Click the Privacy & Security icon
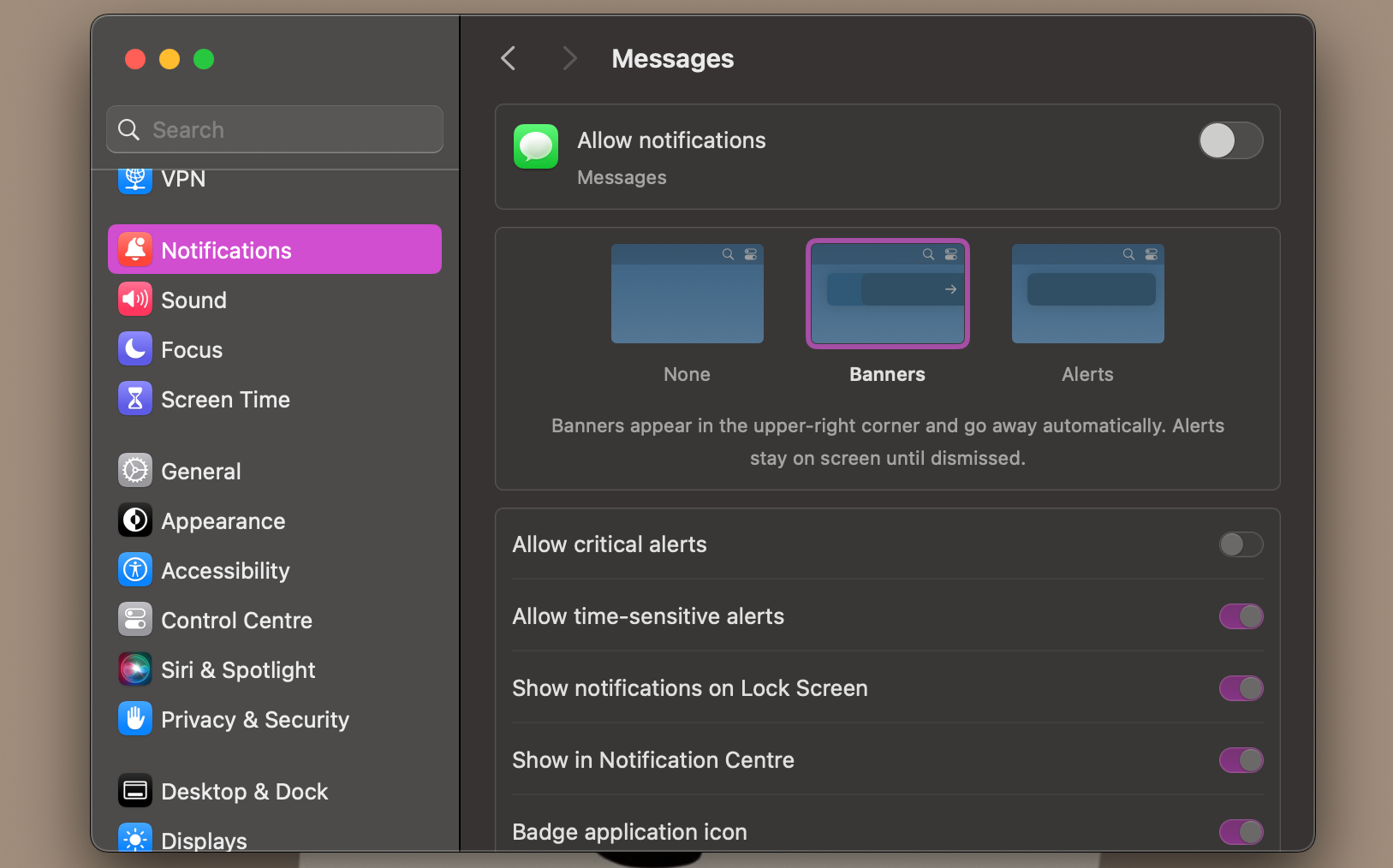 pyautogui.click(x=134, y=718)
